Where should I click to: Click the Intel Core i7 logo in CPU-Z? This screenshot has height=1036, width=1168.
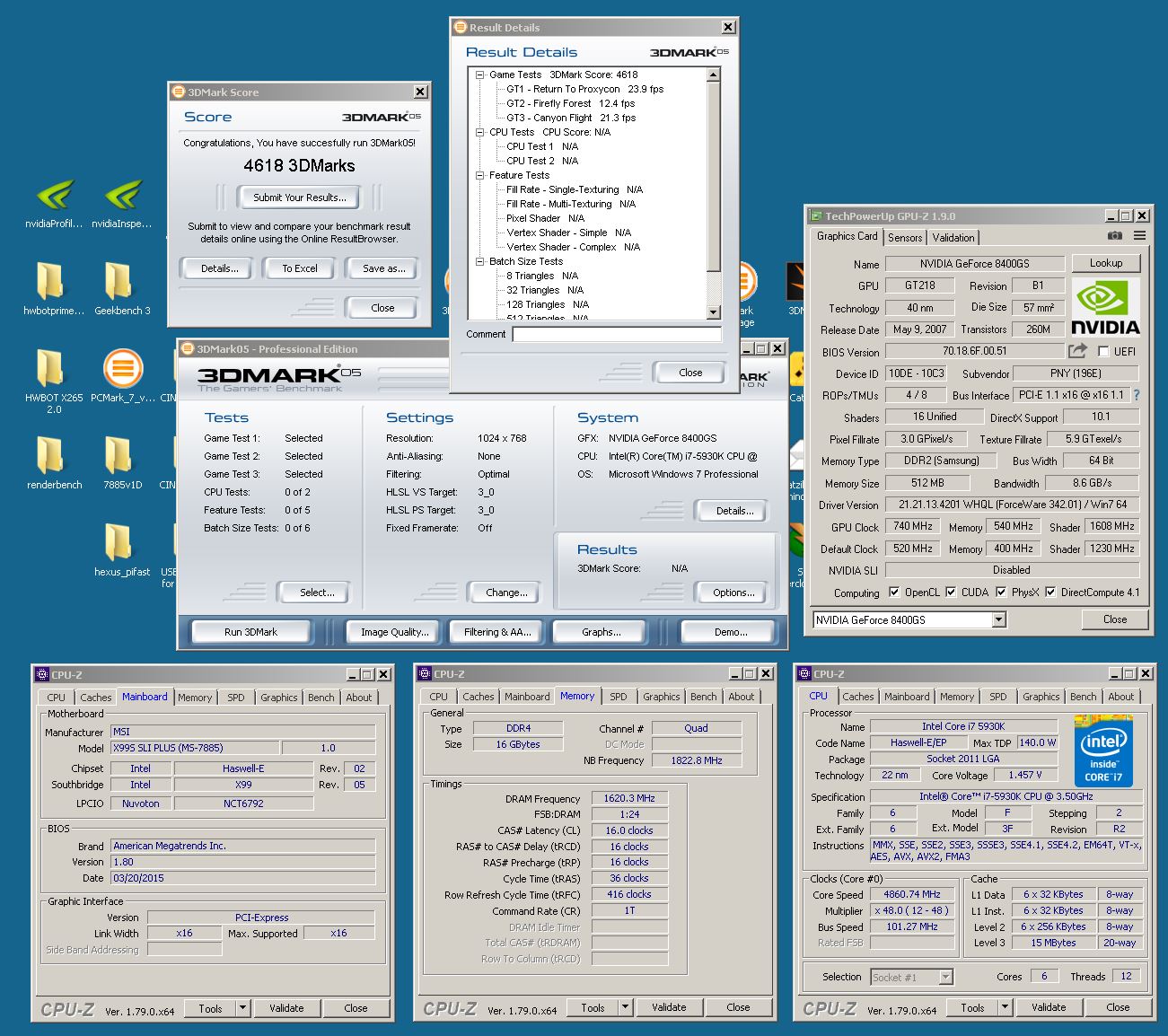pyautogui.click(x=1103, y=751)
